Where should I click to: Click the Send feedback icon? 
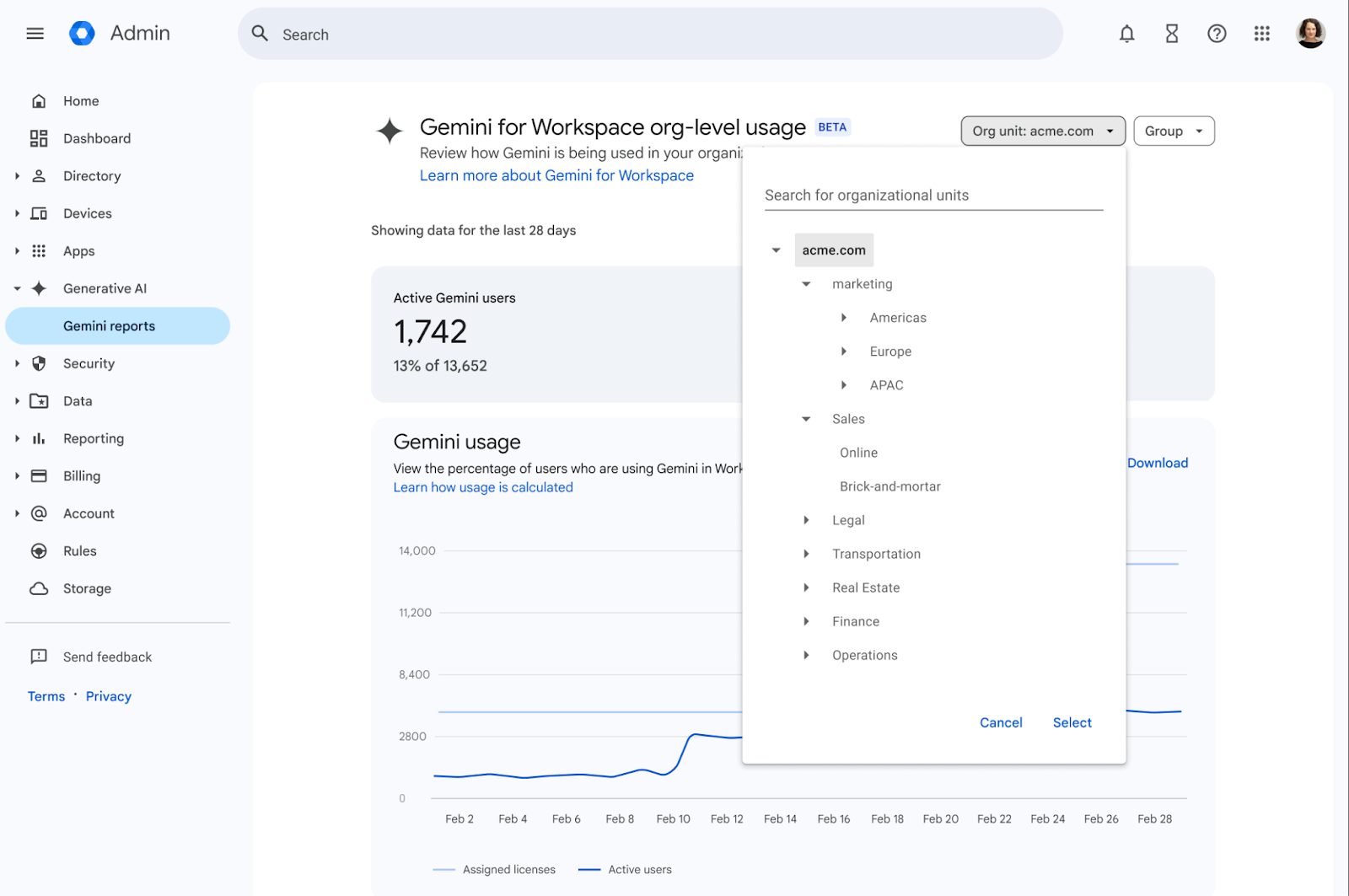pos(39,657)
